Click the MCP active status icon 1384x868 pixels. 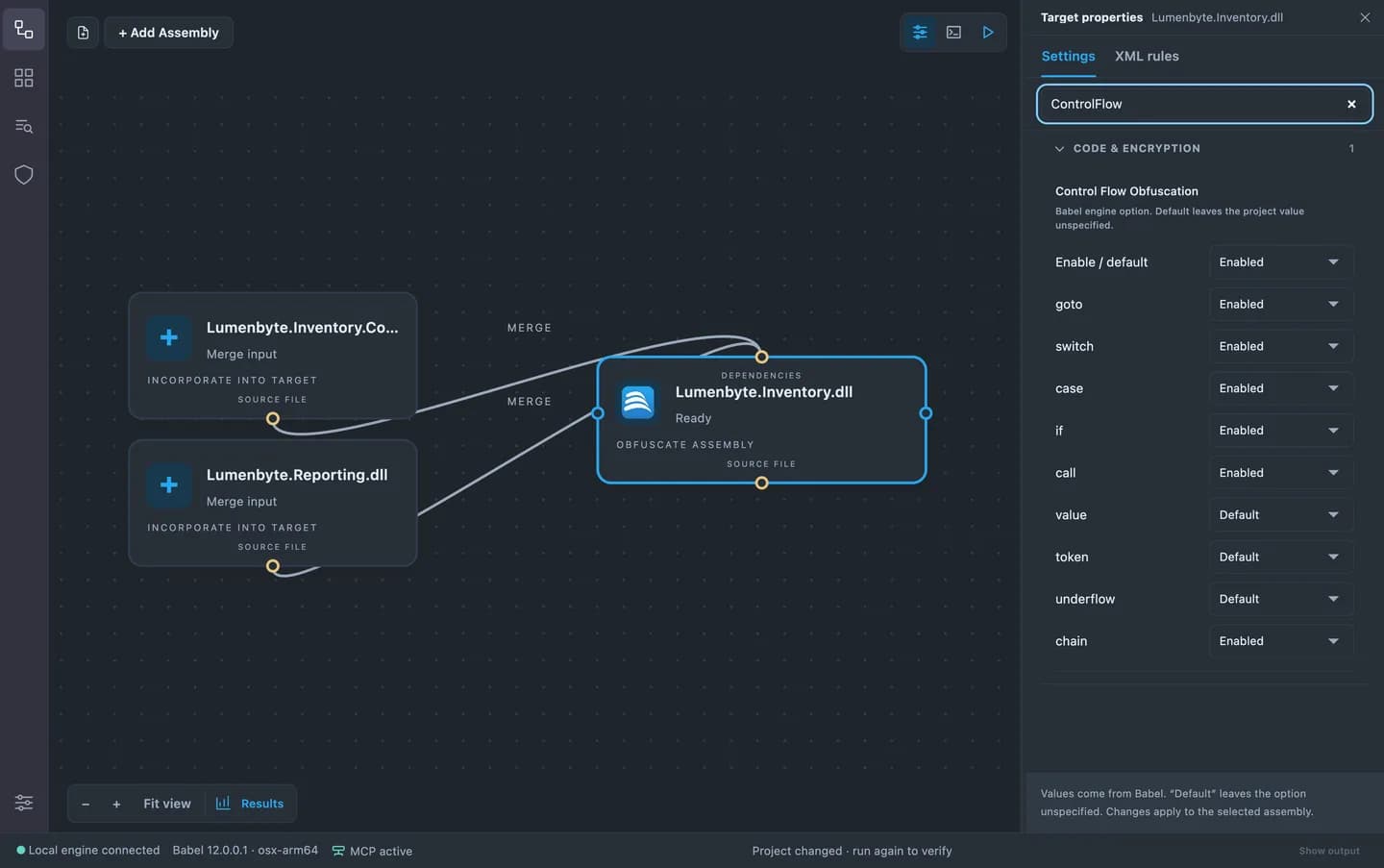tap(338, 851)
